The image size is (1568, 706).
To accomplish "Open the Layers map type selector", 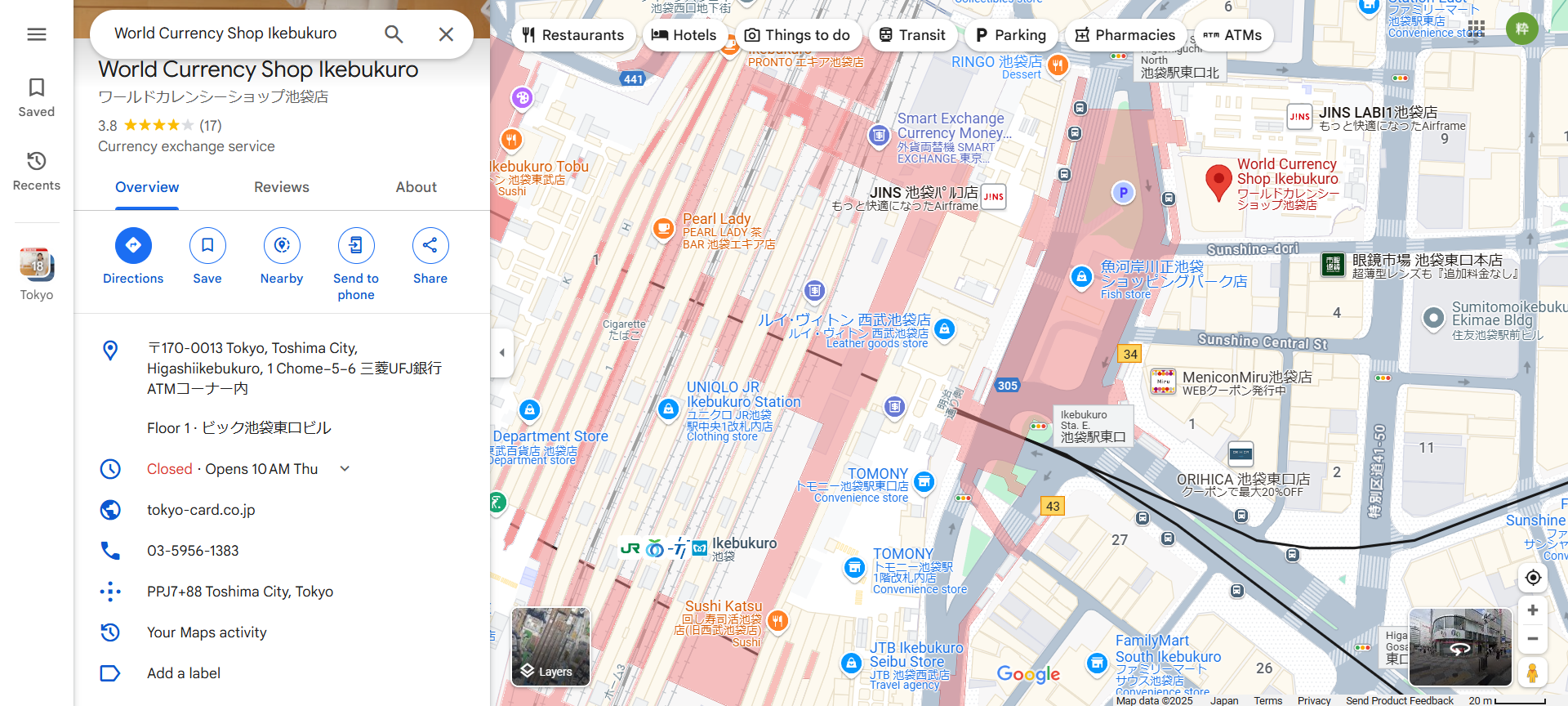I will [550, 646].
